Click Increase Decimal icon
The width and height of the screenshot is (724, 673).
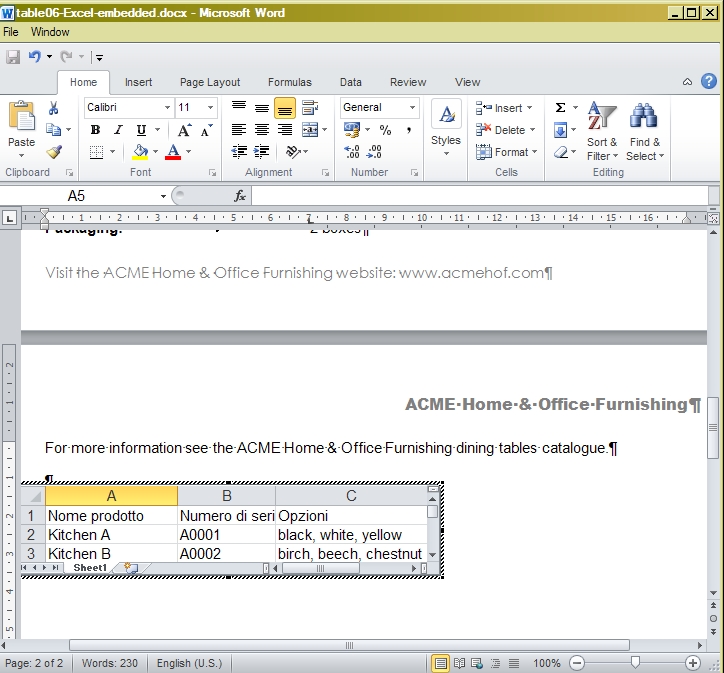(352, 151)
